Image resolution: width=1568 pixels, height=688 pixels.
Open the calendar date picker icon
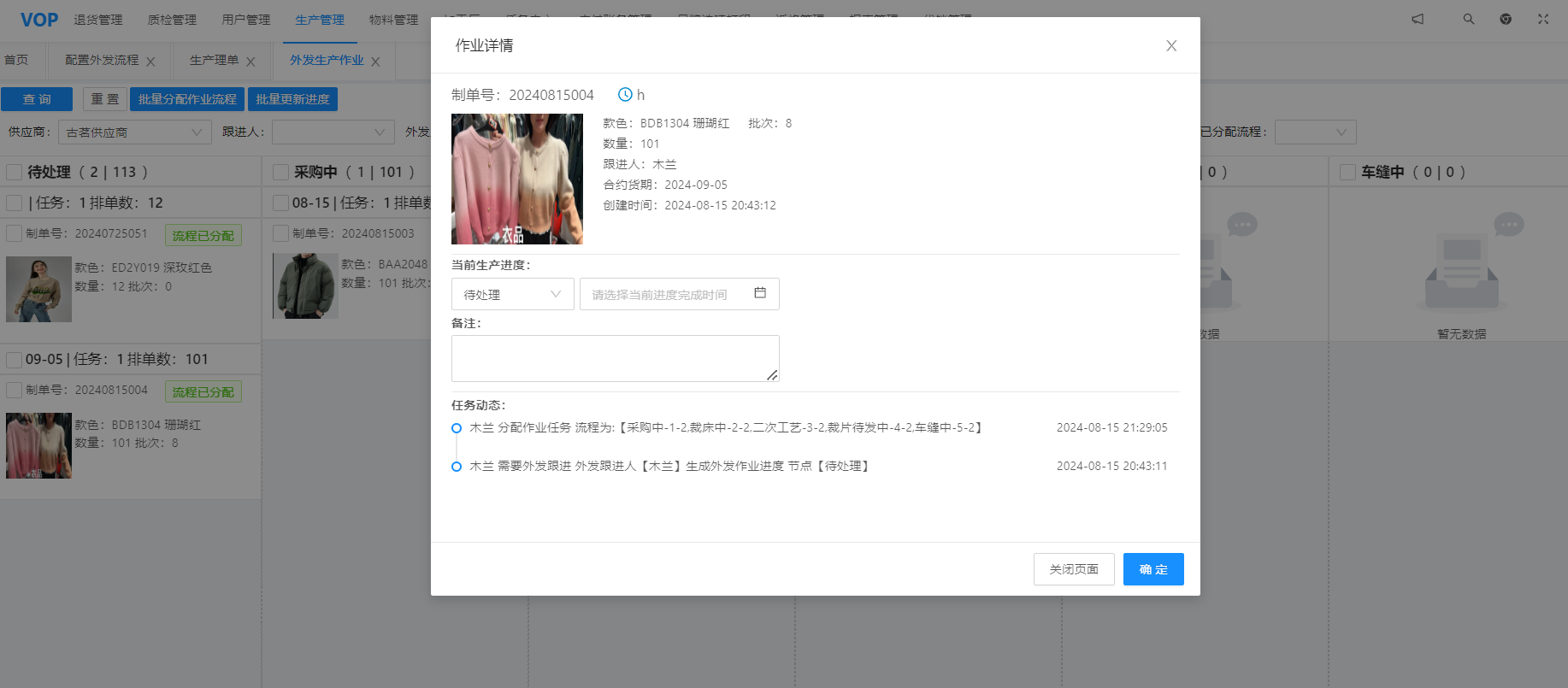click(x=759, y=293)
